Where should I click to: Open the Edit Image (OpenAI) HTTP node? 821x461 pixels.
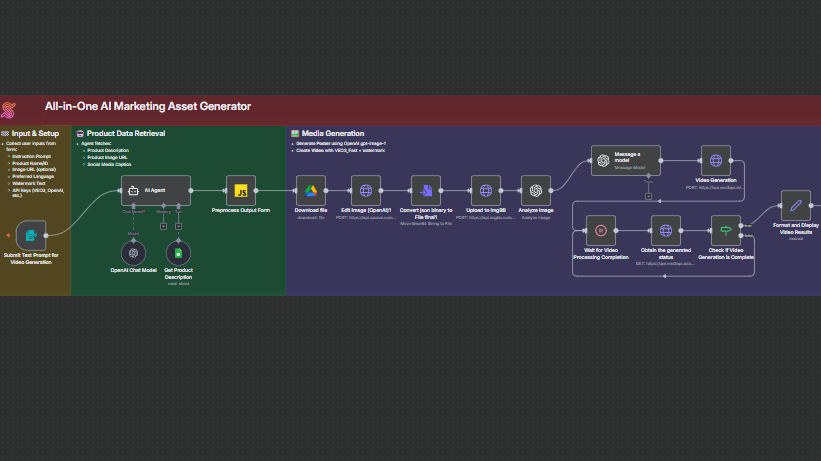coord(366,190)
